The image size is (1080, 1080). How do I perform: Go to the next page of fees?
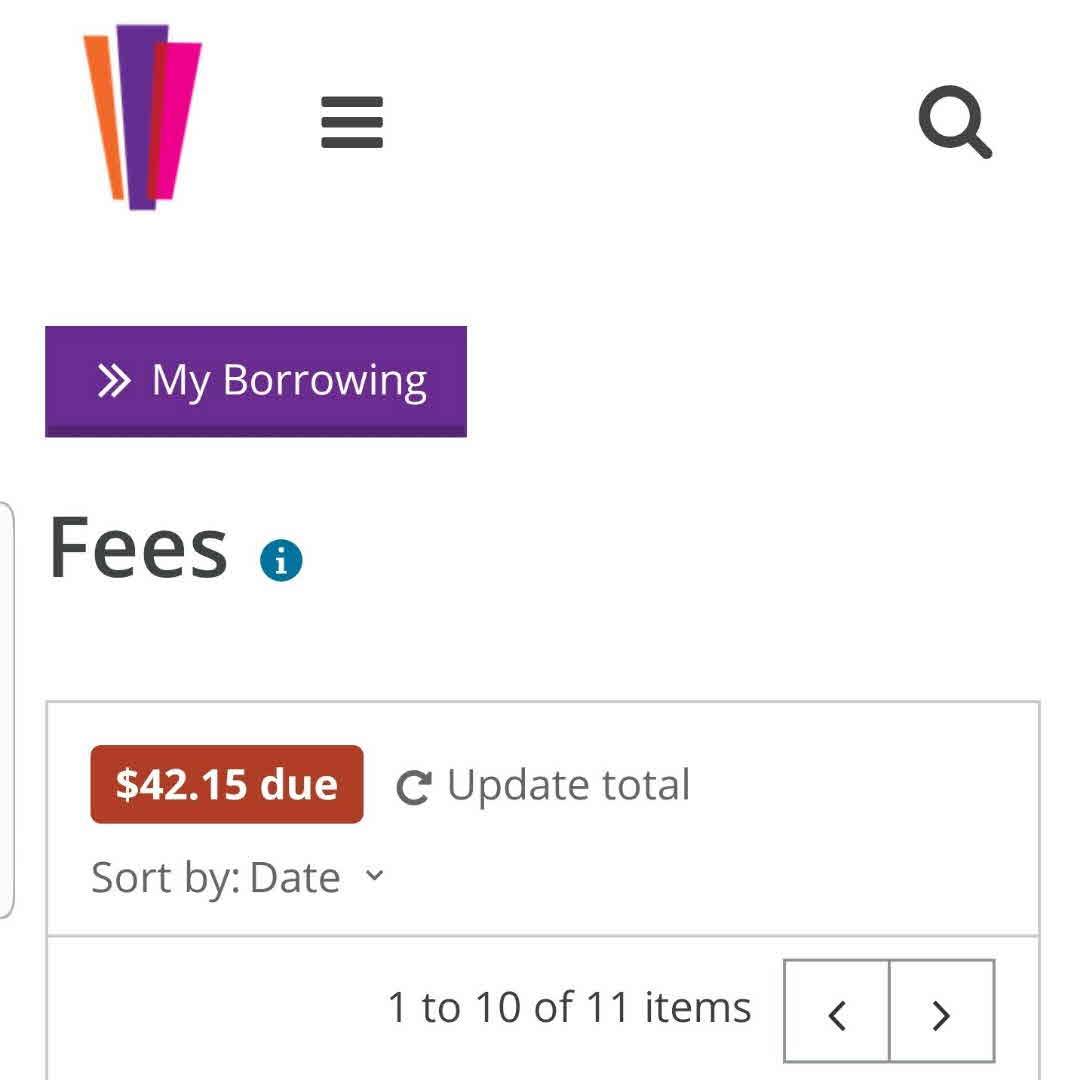(x=941, y=1012)
